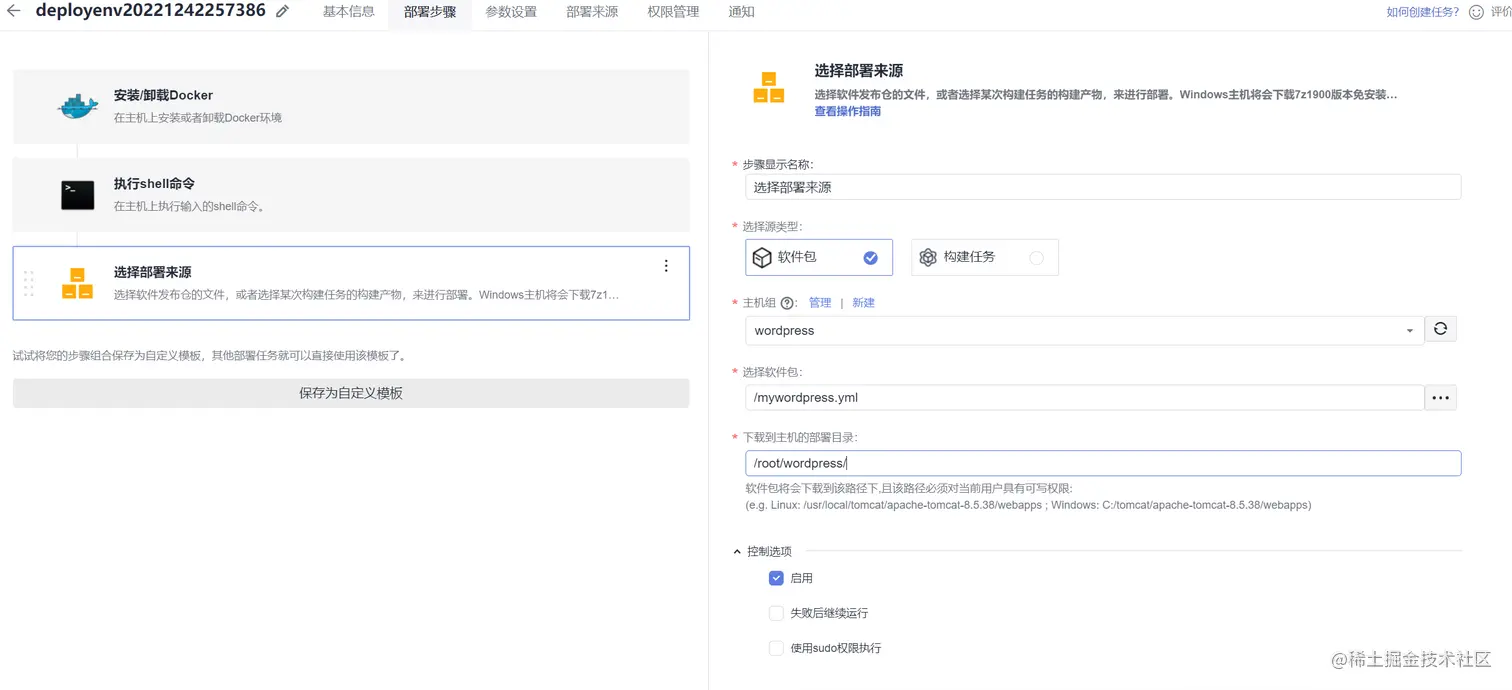Select the 选择部署来源 step card

[x=351, y=283]
